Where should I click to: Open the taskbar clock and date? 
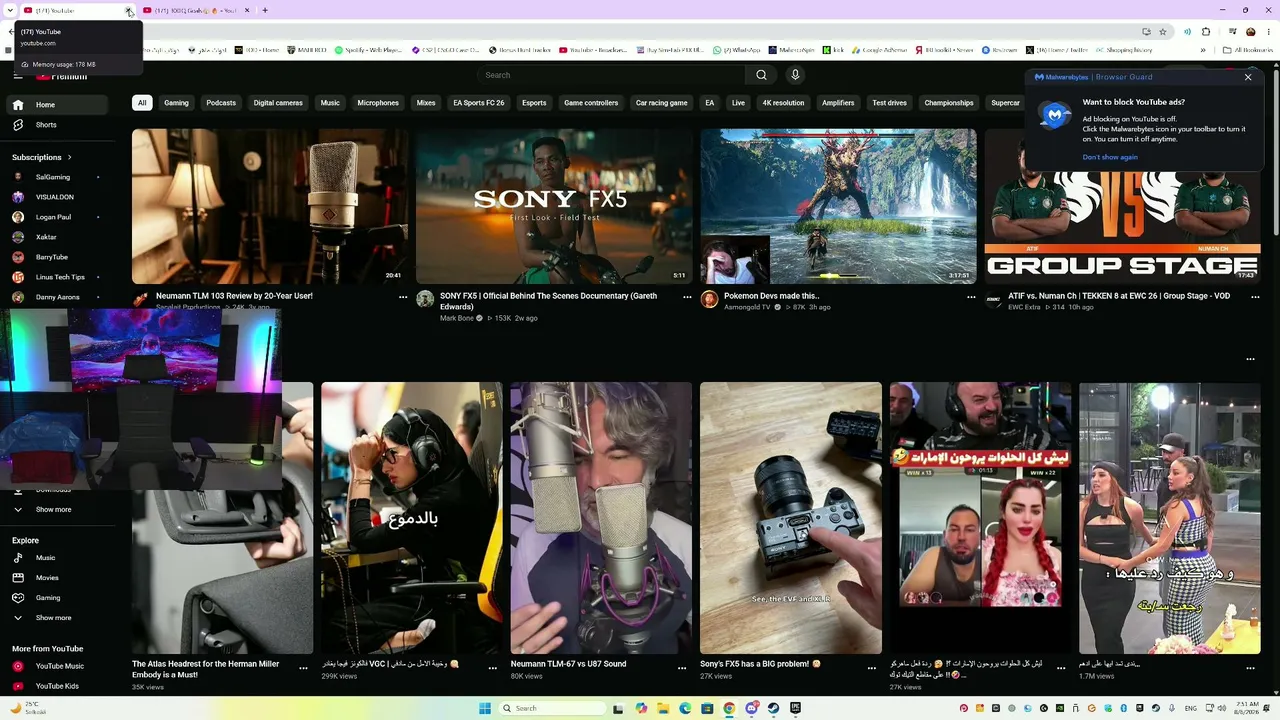click(1245, 708)
